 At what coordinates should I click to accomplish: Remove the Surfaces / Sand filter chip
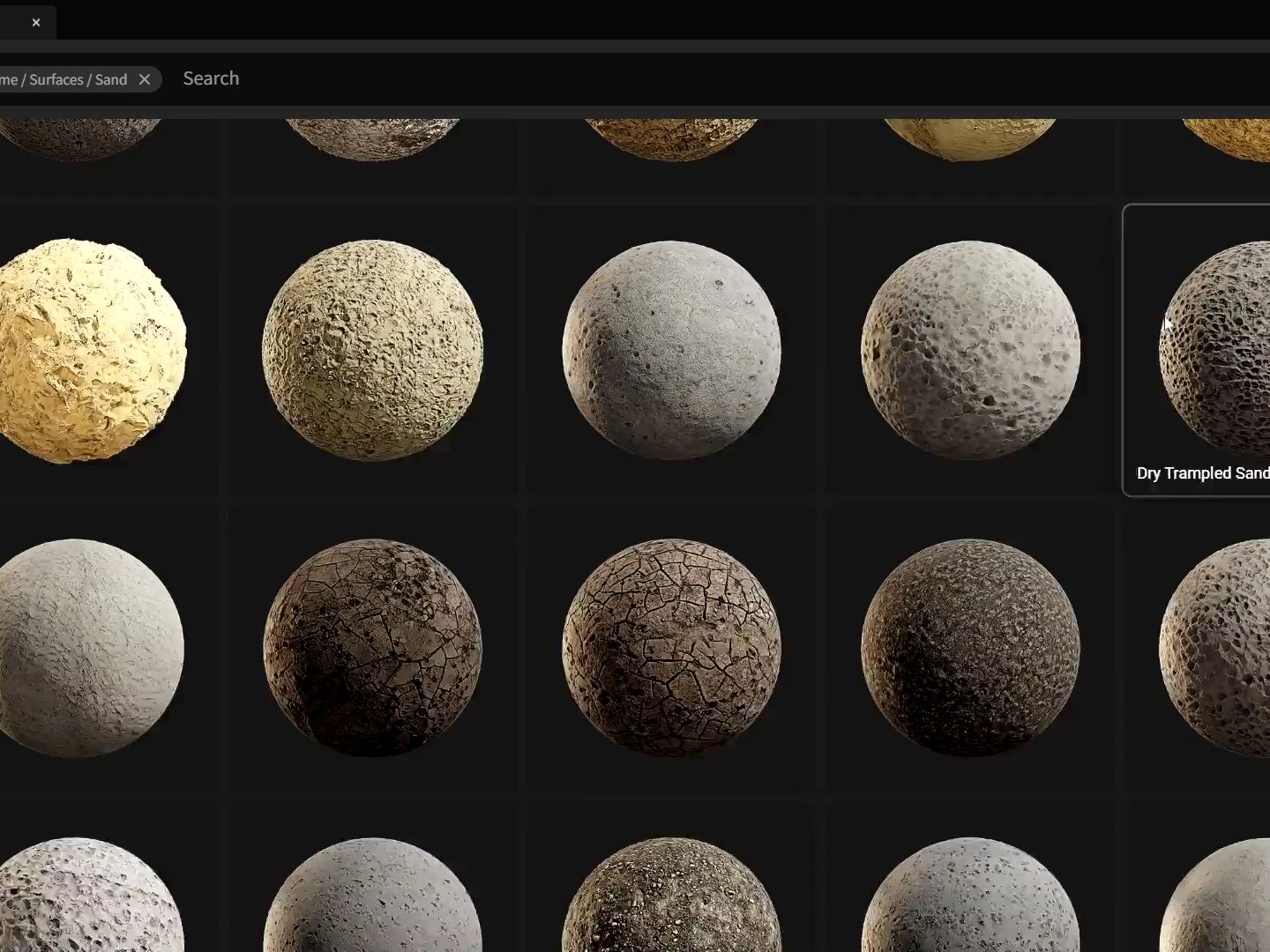tap(145, 79)
